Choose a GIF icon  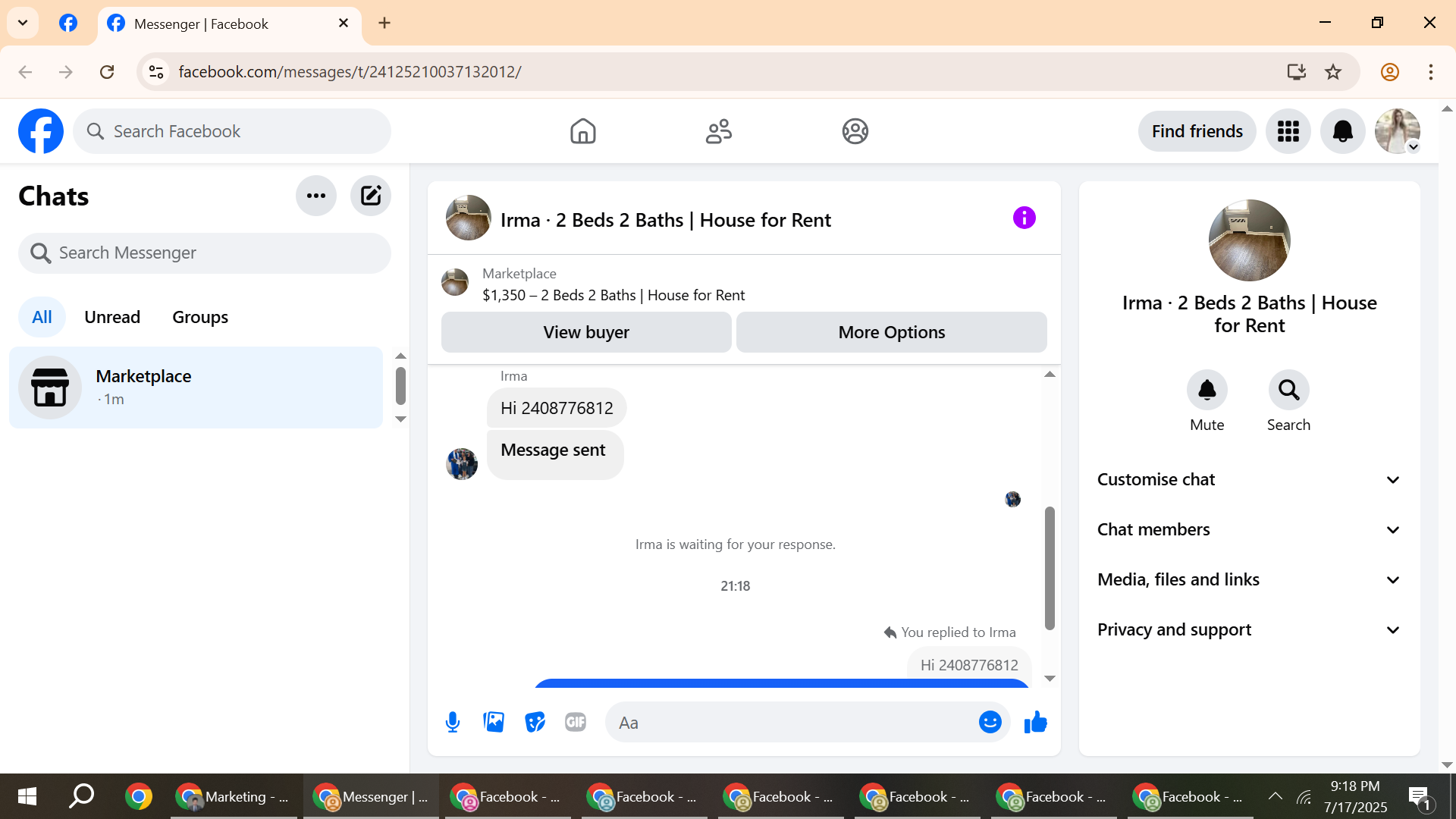coord(576,723)
